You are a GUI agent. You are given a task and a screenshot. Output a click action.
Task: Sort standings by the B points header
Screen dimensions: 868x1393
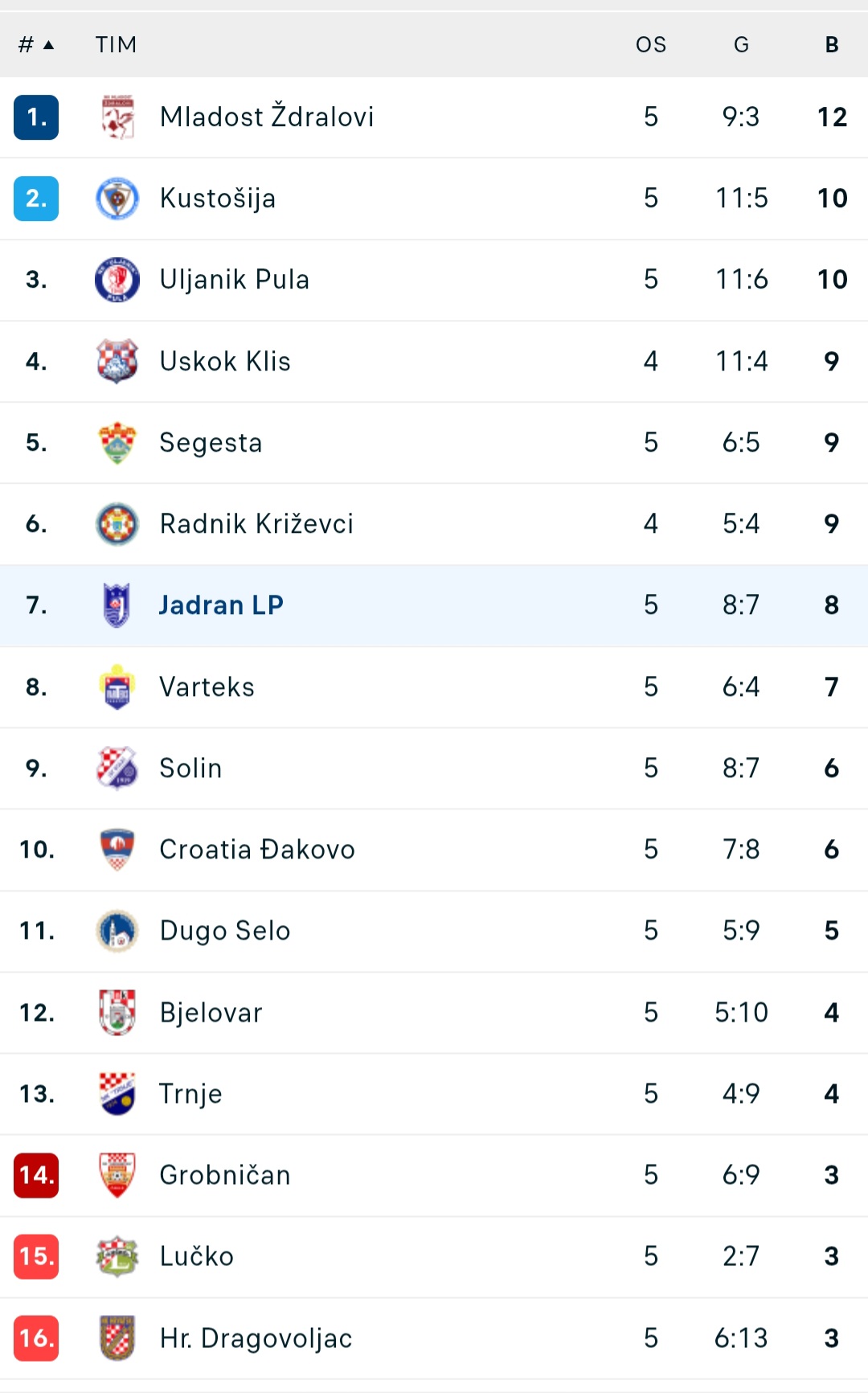point(832,45)
